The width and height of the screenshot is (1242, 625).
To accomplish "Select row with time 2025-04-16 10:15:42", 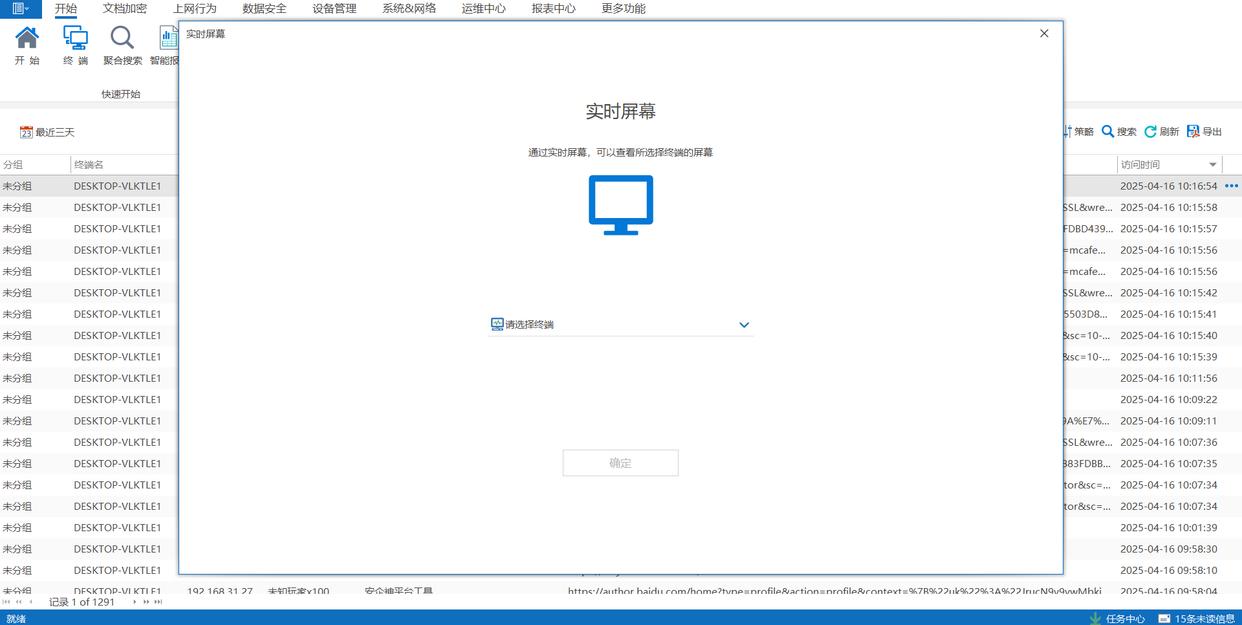I will pyautogui.click(x=1168, y=293).
